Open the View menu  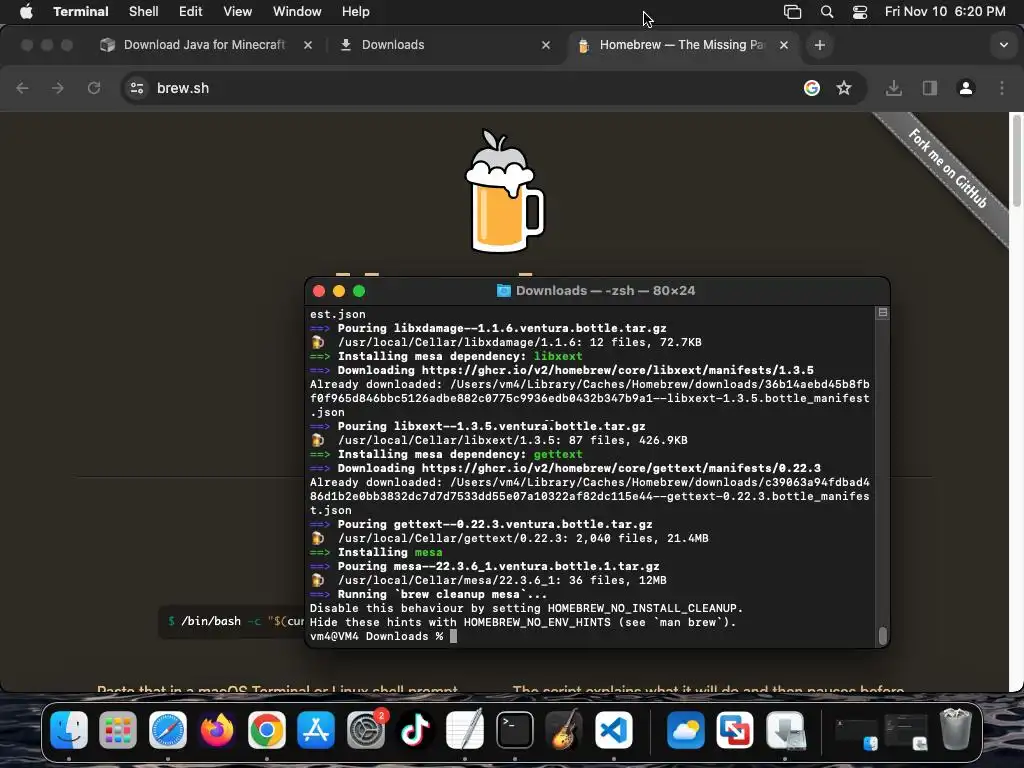238,11
